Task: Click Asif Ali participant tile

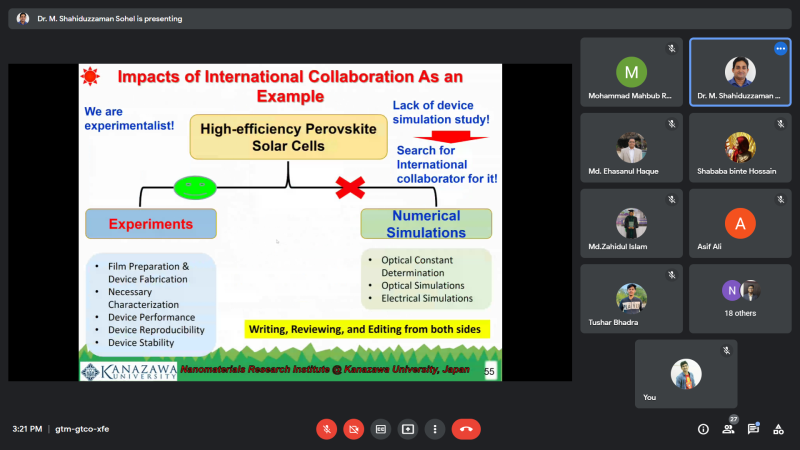Action: pyautogui.click(x=740, y=223)
